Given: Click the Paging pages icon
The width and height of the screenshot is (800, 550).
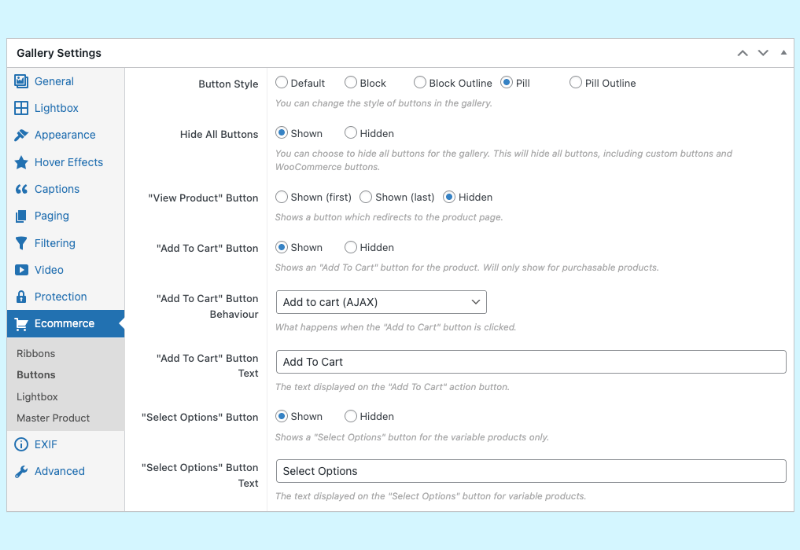Looking at the screenshot, I should [x=22, y=216].
